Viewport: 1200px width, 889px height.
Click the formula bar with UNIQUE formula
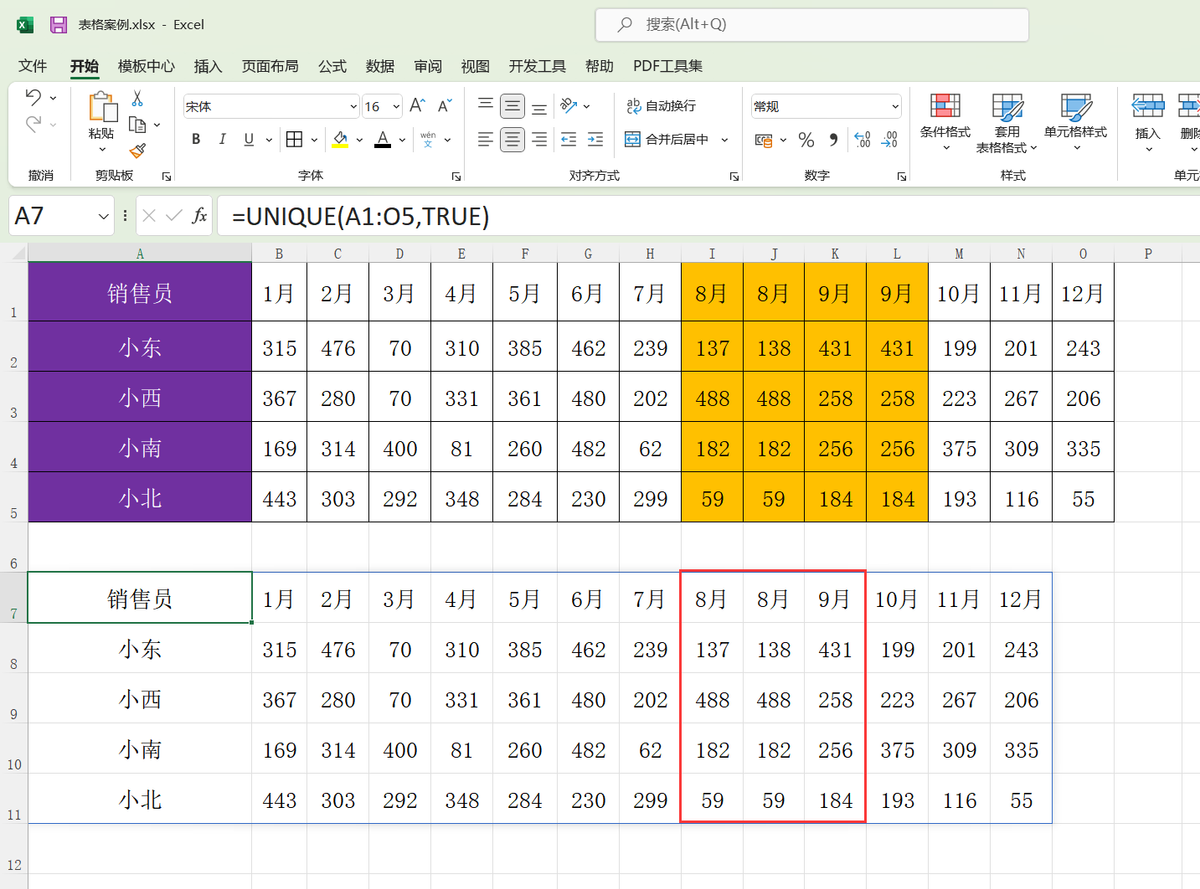point(708,216)
